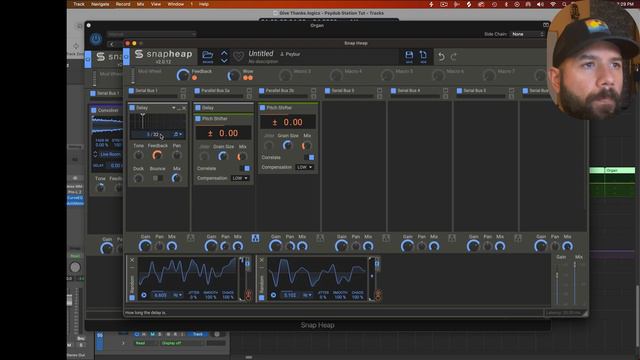Toggle the Delay Bounce switch
This screenshot has height=360, width=640.
pyautogui.click(x=158, y=178)
